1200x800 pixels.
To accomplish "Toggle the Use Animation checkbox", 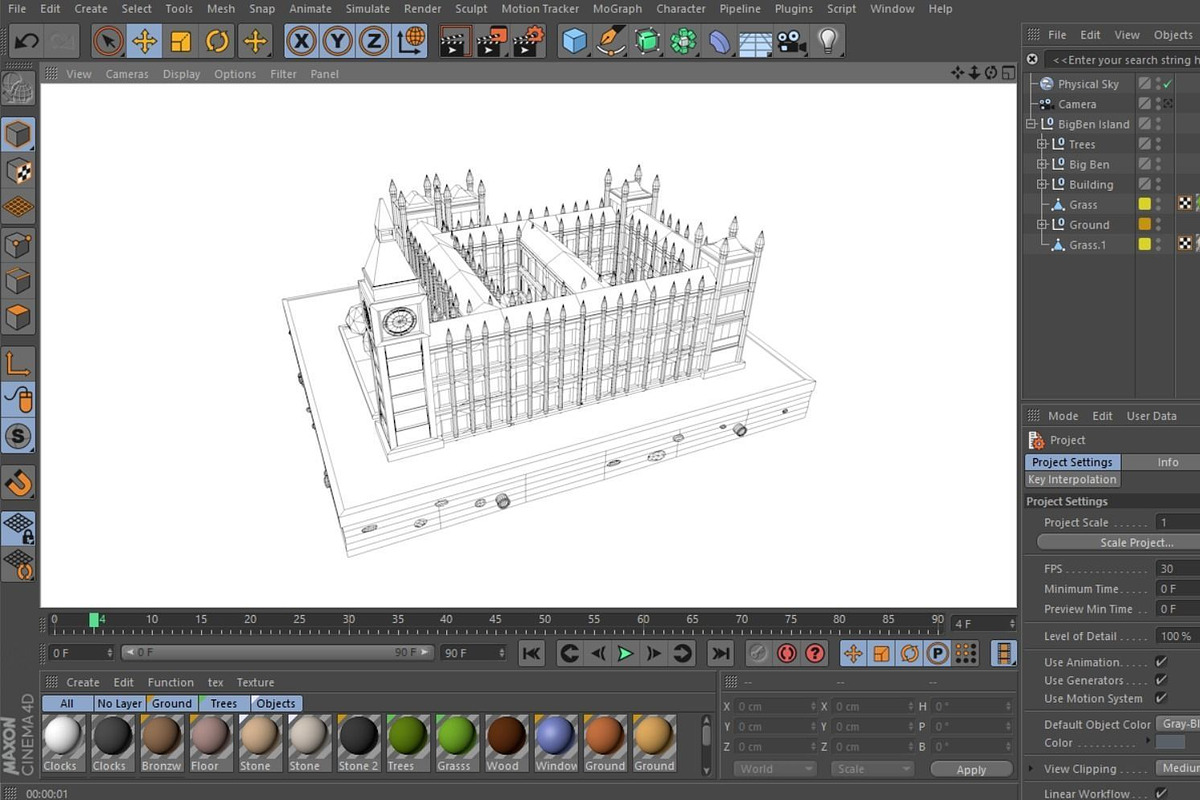I will point(1161,662).
